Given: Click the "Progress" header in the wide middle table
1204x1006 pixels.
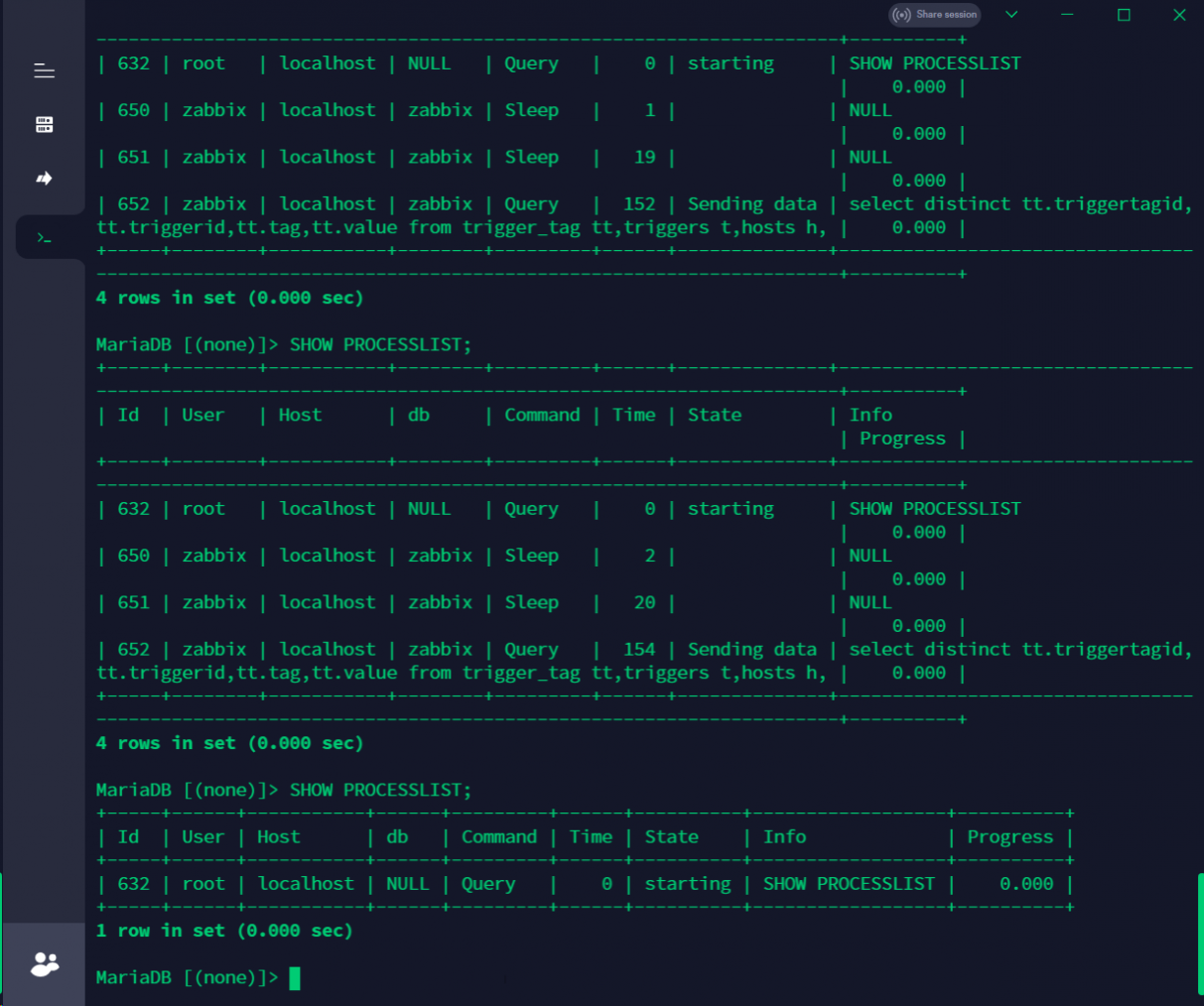Looking at the screenshot, I should [902, 439].
